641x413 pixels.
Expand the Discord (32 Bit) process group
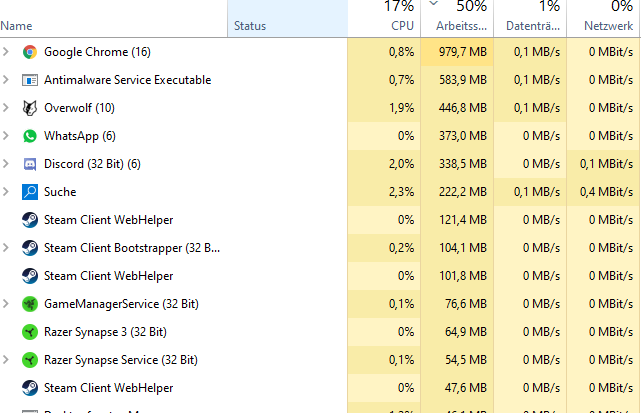pyautogui.click(x=6, y=164)
